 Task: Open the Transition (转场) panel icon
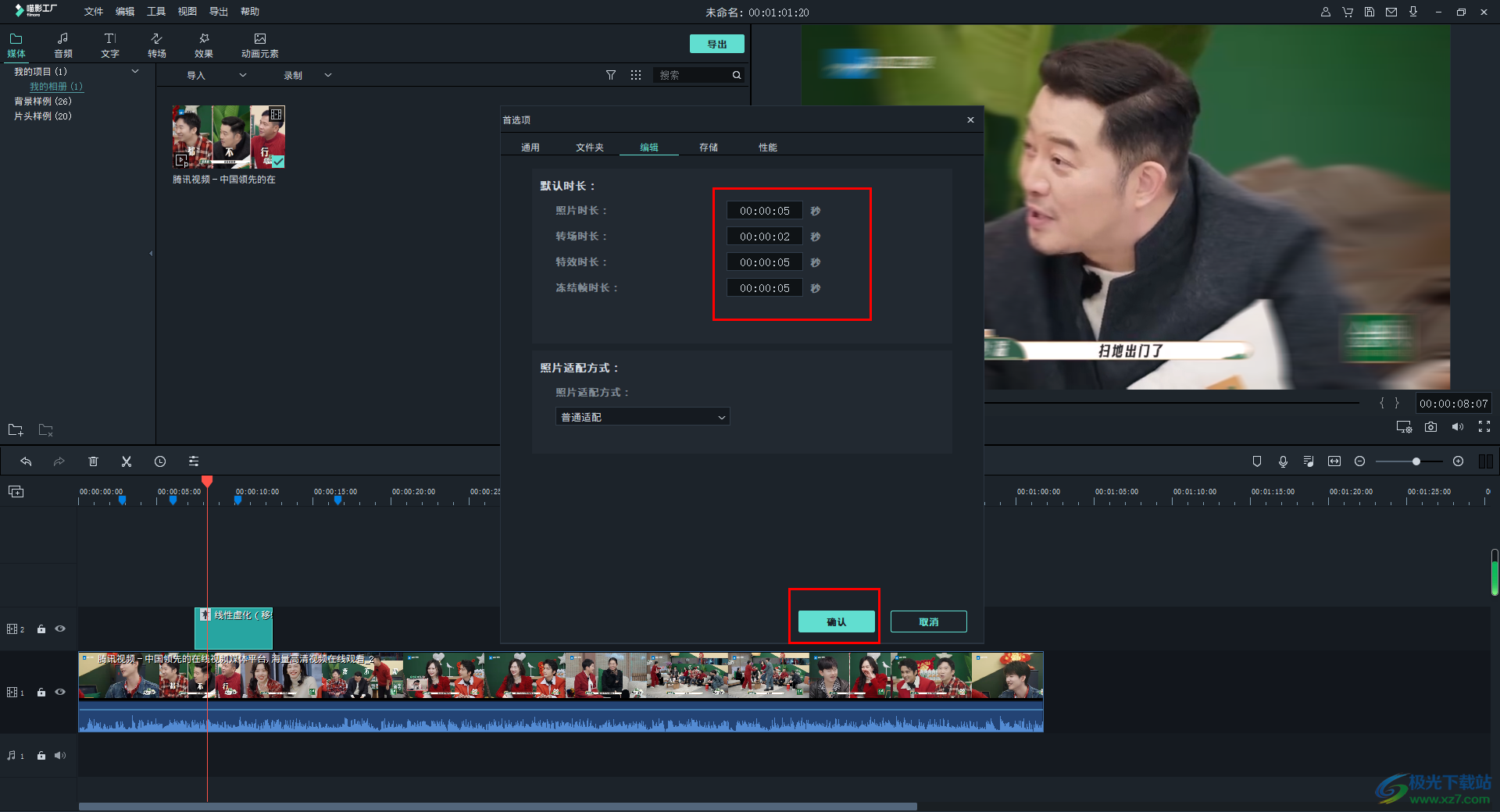[156, 45]
